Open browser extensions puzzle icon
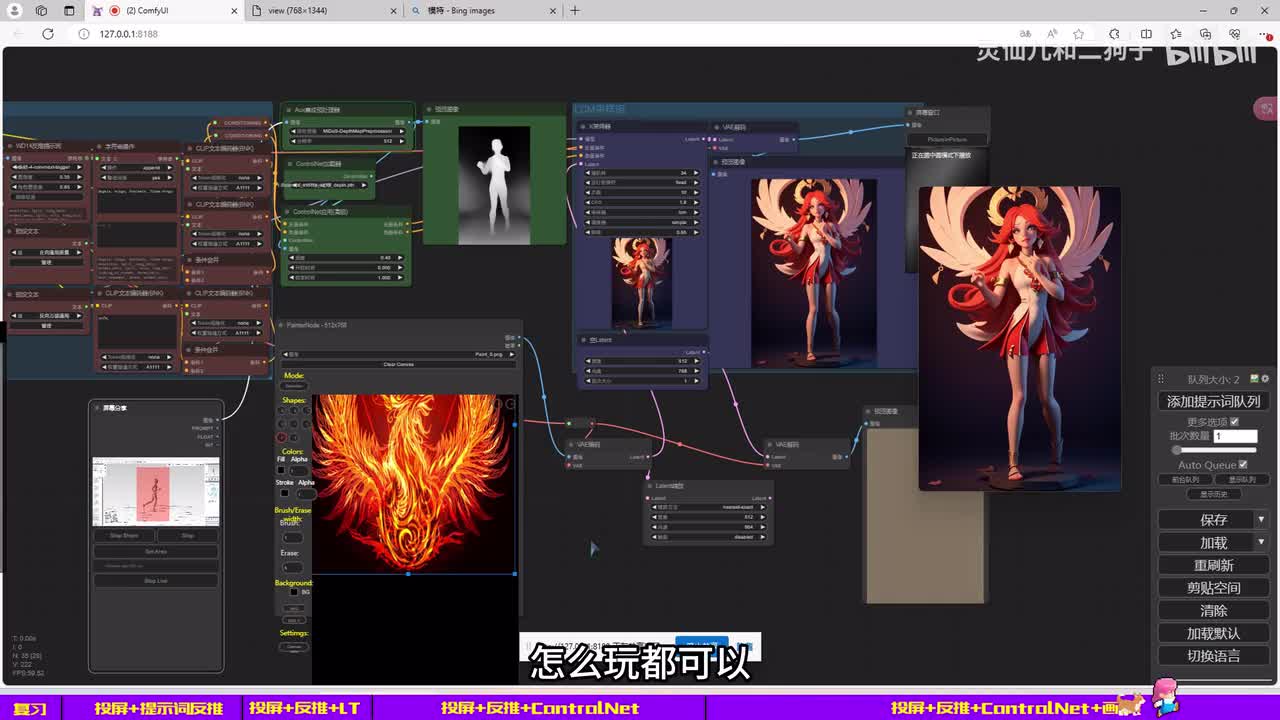Screen dimensions: 1280x720 click(x=1112, y=34)
